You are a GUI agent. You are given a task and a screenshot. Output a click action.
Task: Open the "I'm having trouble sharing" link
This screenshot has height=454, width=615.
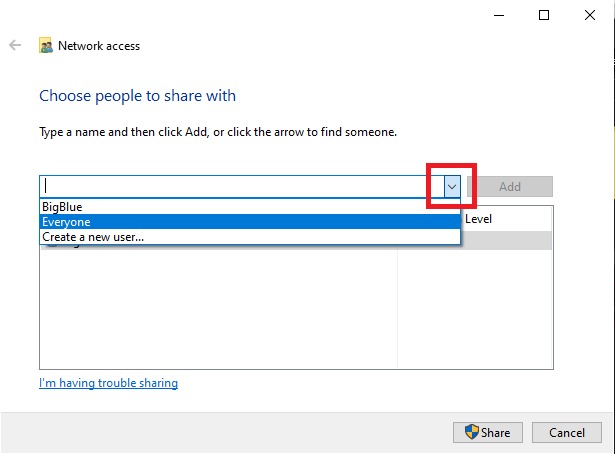point(108,383)
